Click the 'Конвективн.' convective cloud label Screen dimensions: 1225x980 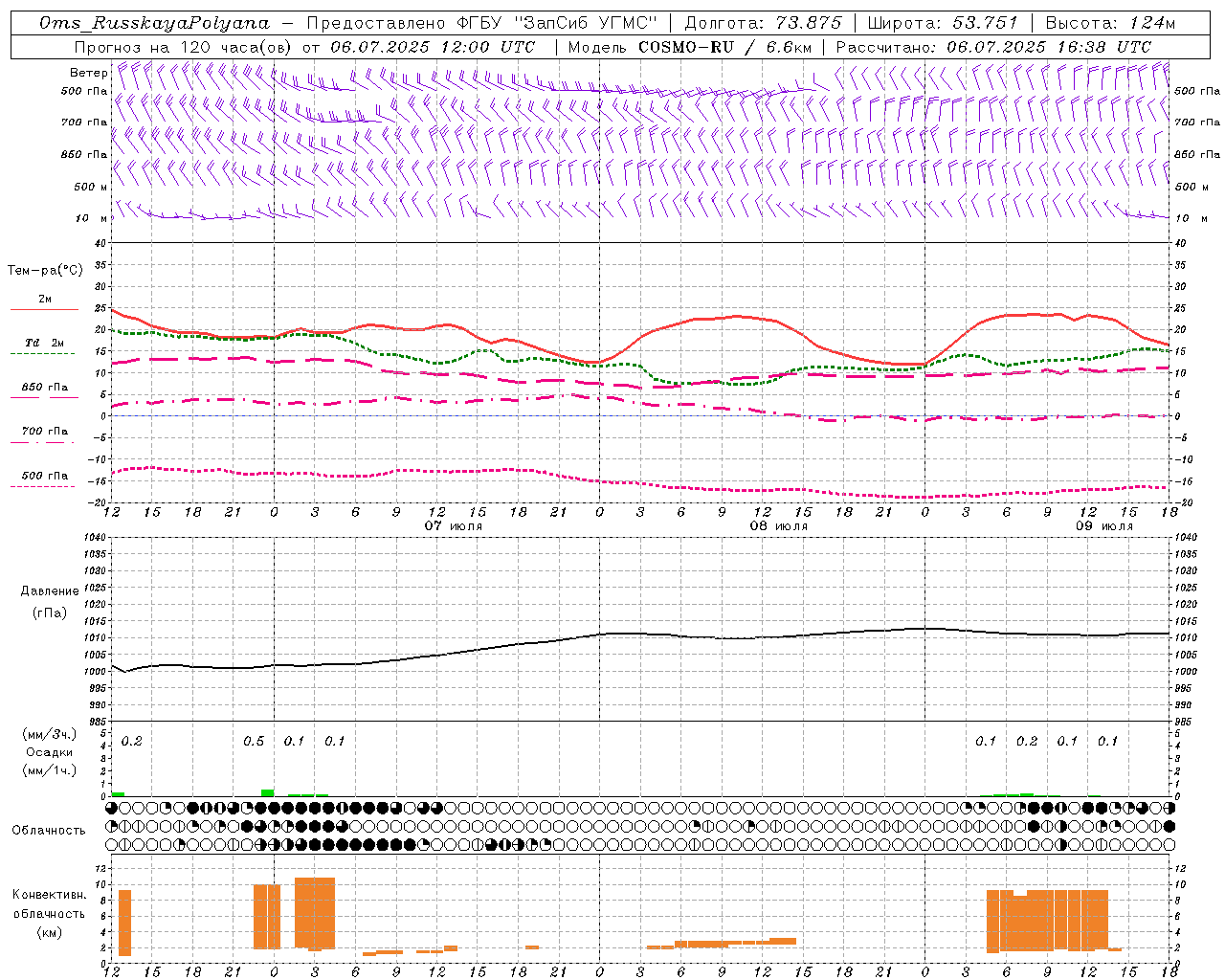click(x=49, y=895)
